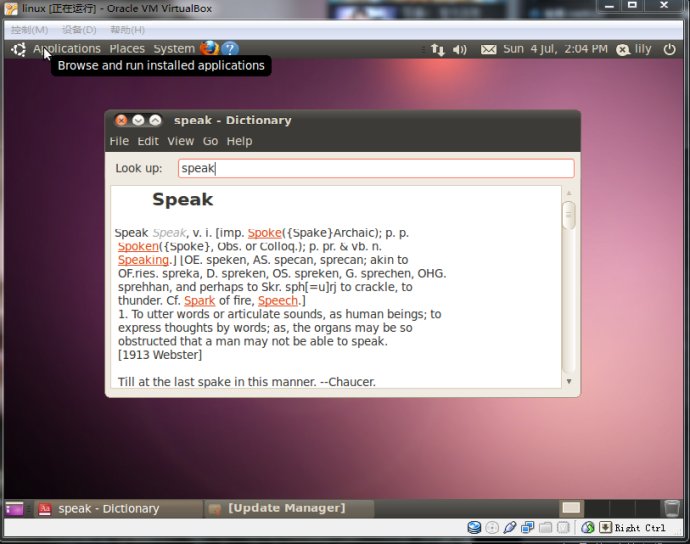The image size is (690, 544).
Task: Click the VirtualBox shared folders status icon
Action: click(545, 527)
